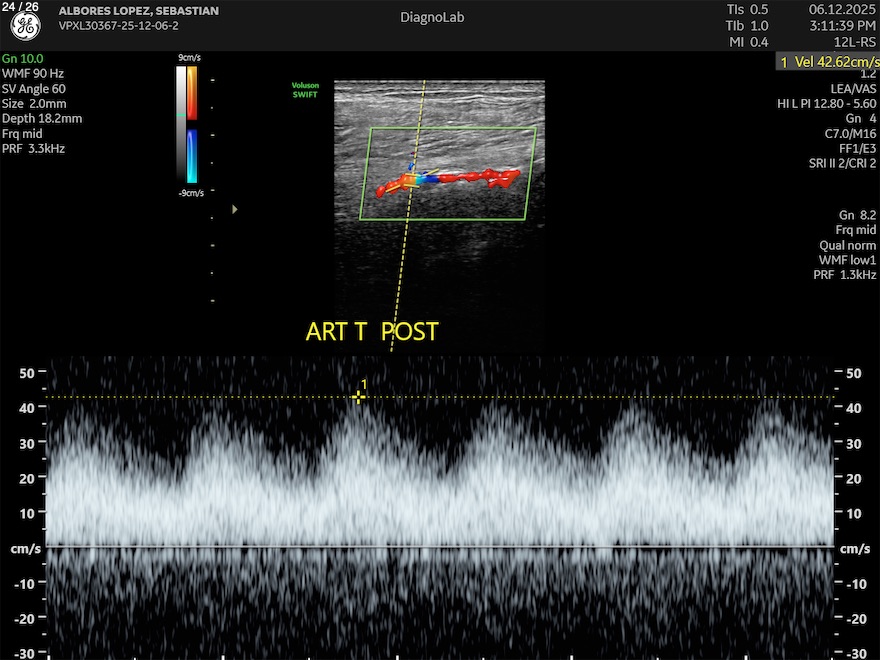Click the grayscale map bar
This screenshot has height=660, width=880.
(x=181, y=125)
